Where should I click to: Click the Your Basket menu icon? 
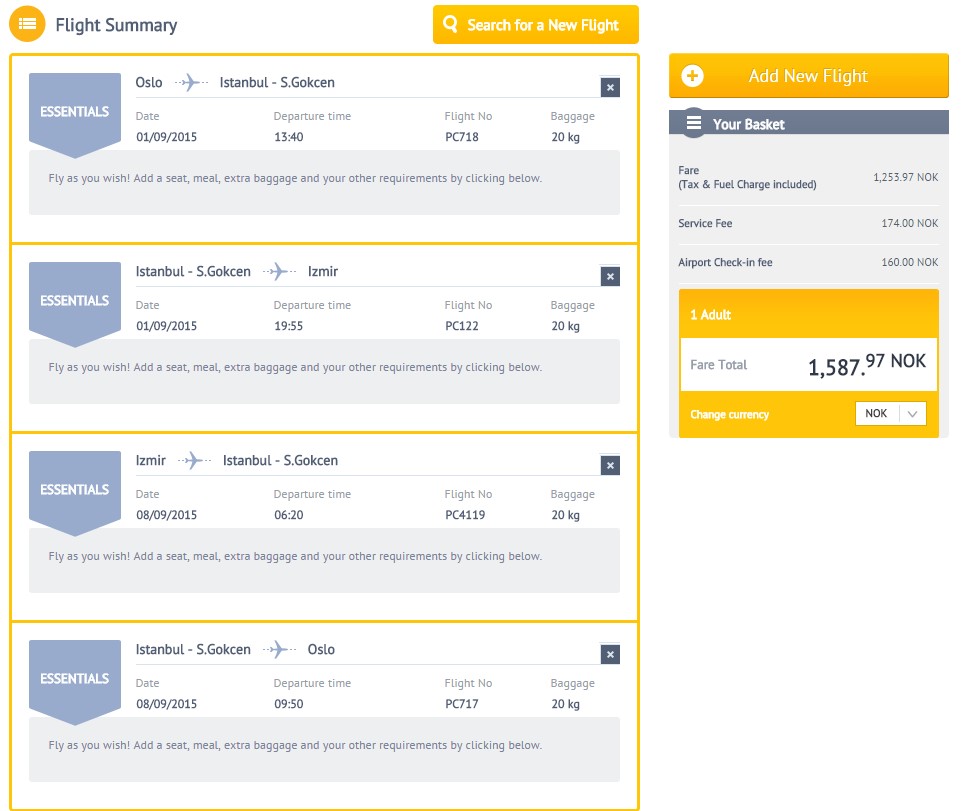point(693,123)
